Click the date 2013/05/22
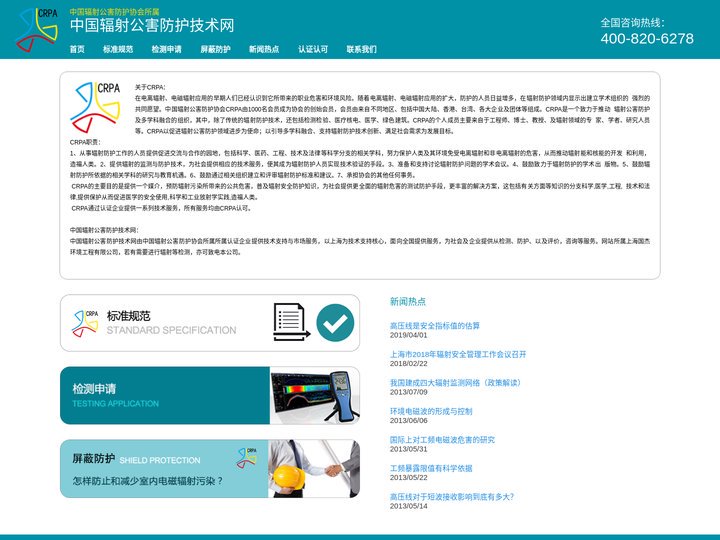Screen dimensions: 720x540 pyautogui.click(x=409, y=478)
